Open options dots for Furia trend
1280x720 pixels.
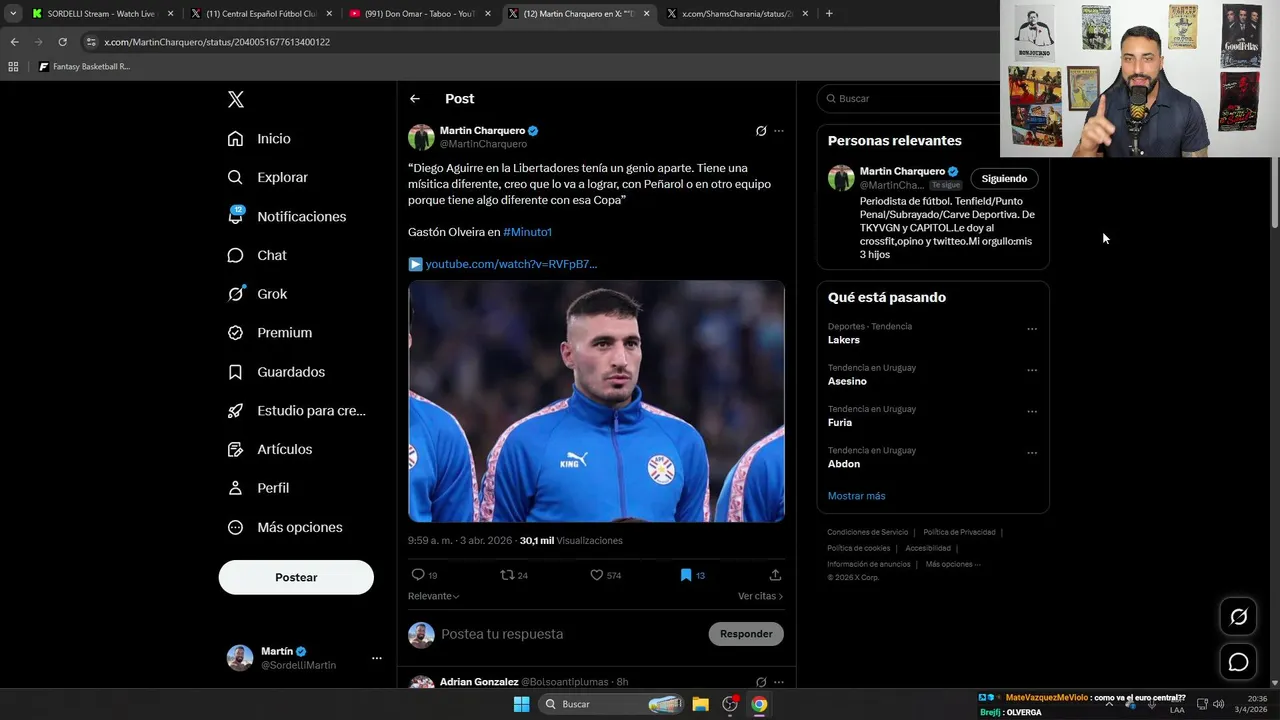coord(1032,411)
